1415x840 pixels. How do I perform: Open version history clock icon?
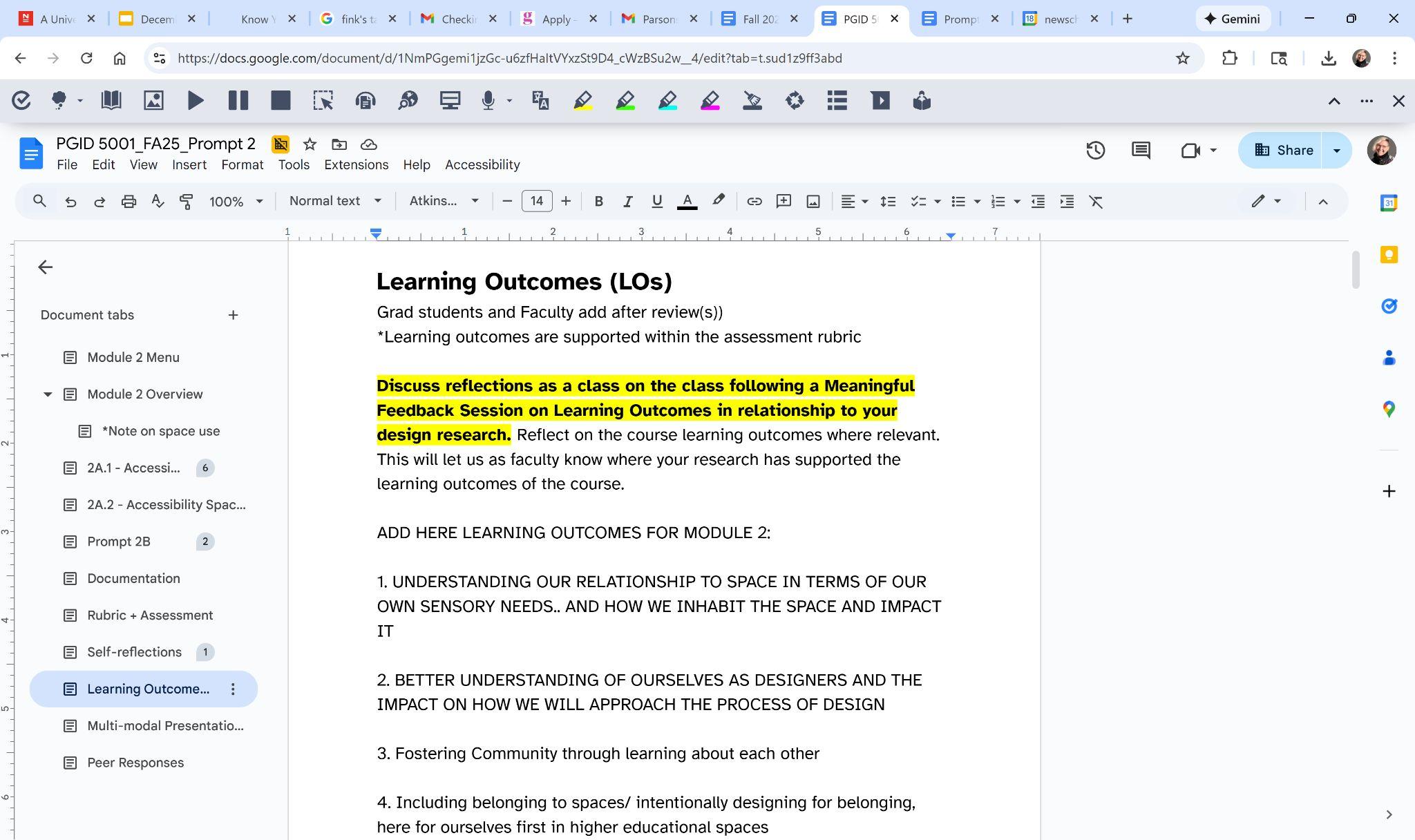pos(1095,151)
